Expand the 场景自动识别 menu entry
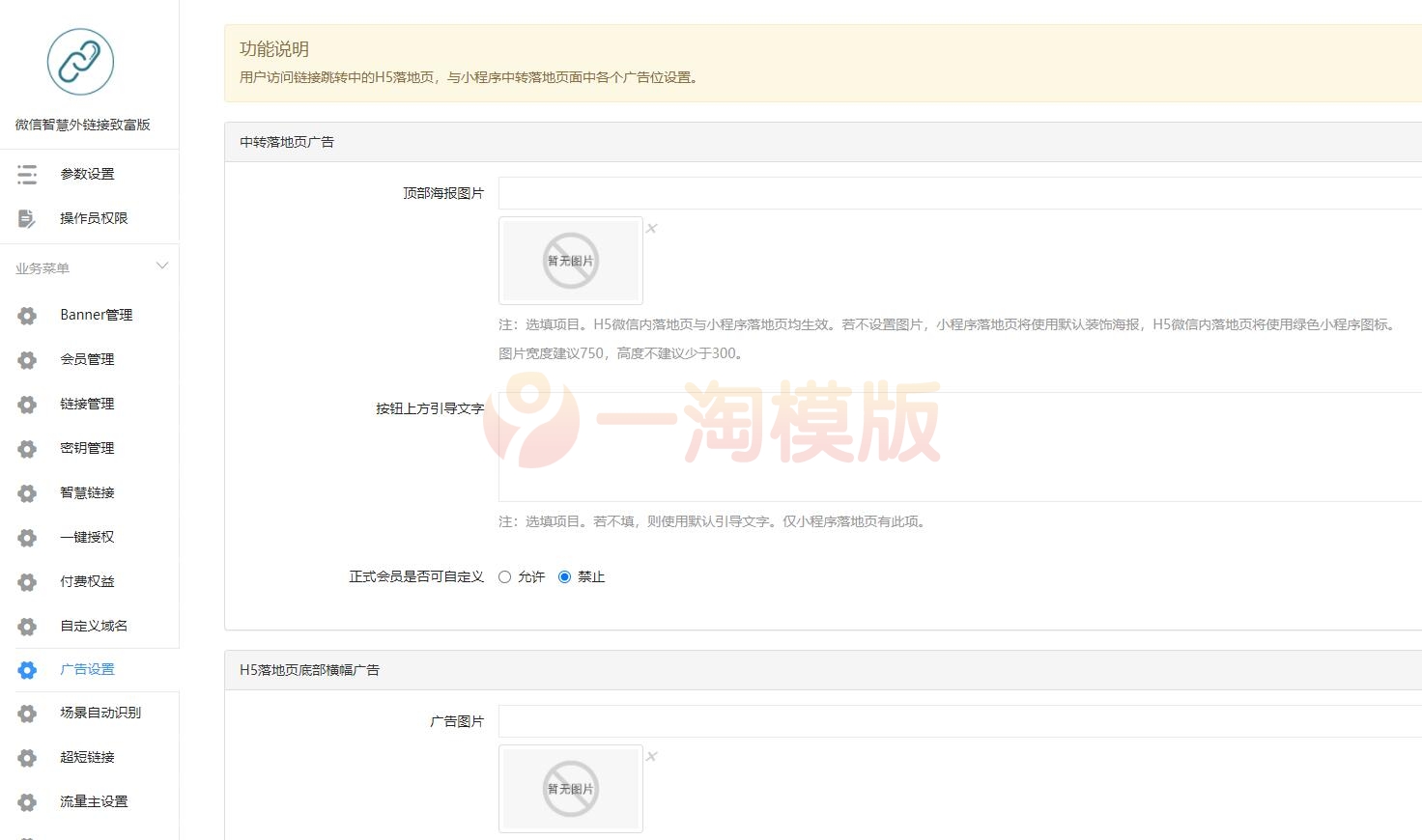1422x840 pixels. point(100,713)
